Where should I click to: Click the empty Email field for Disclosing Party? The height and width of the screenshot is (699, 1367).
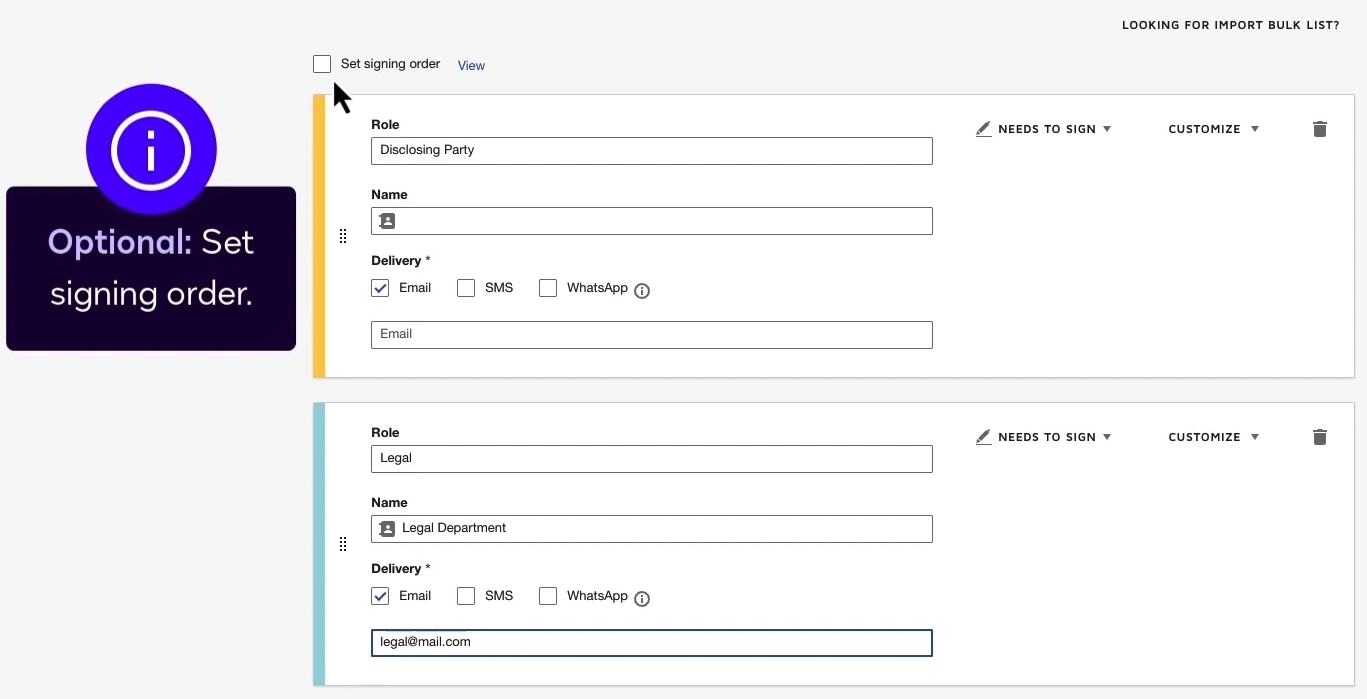tap(651, 335)
